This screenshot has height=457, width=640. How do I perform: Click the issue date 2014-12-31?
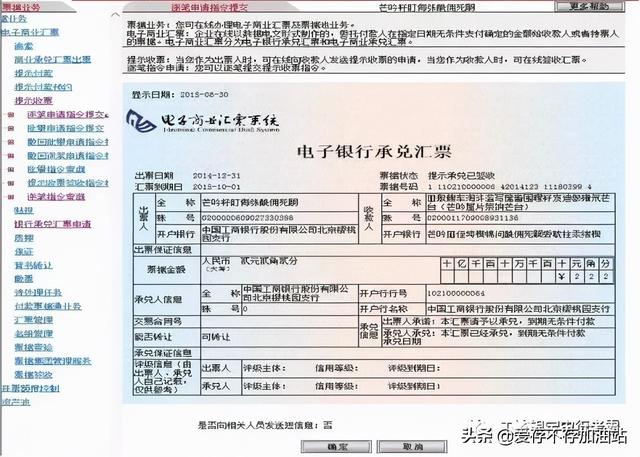click(x=216, y=176)
